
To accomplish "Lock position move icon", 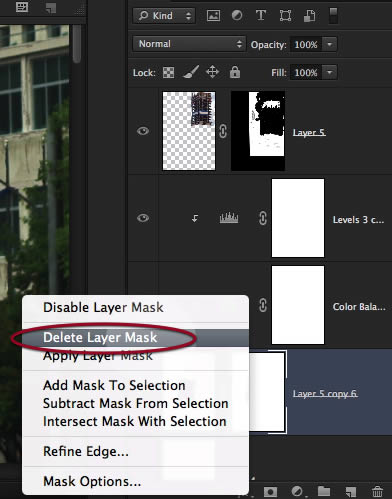I will point(212,72).
